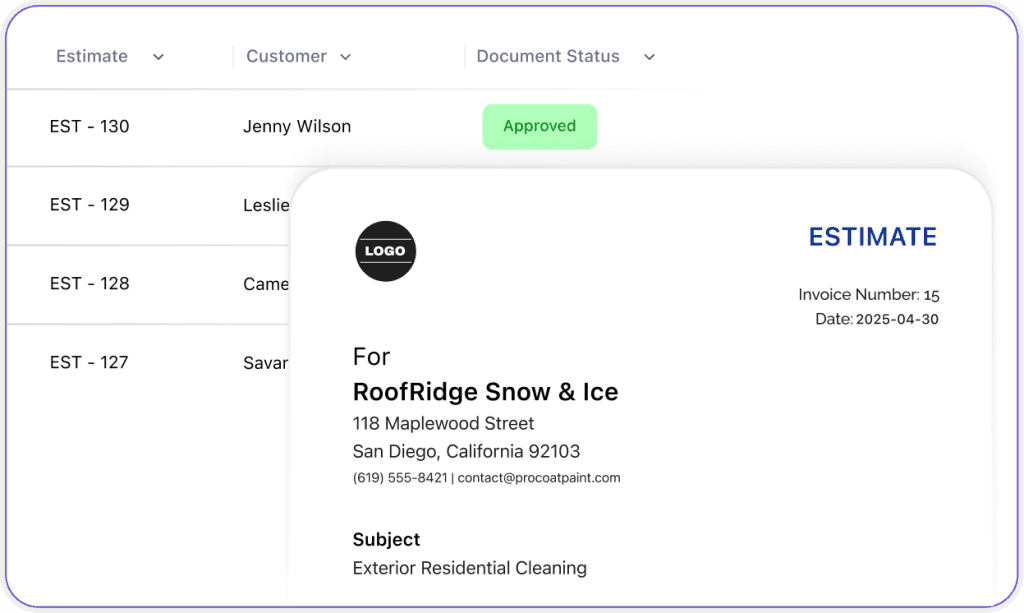Click customer name Jenny Wilson
This screenshot has width=1024, height=613.
(297, 126)
